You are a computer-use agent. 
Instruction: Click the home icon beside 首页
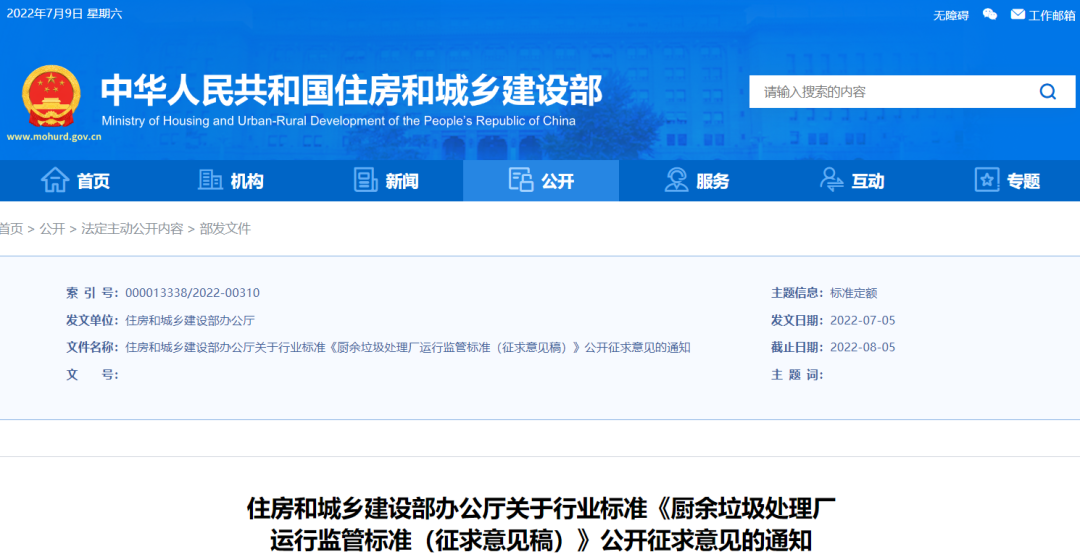pos(55,180)
